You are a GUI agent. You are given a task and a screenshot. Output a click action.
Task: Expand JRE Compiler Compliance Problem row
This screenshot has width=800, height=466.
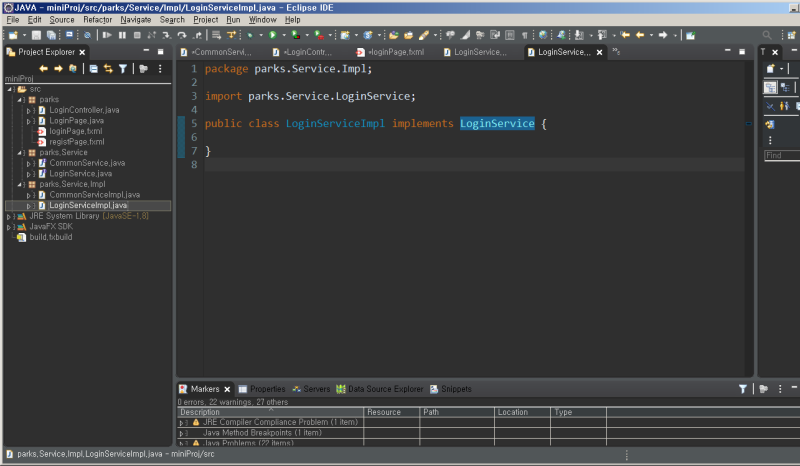point(181,423)
